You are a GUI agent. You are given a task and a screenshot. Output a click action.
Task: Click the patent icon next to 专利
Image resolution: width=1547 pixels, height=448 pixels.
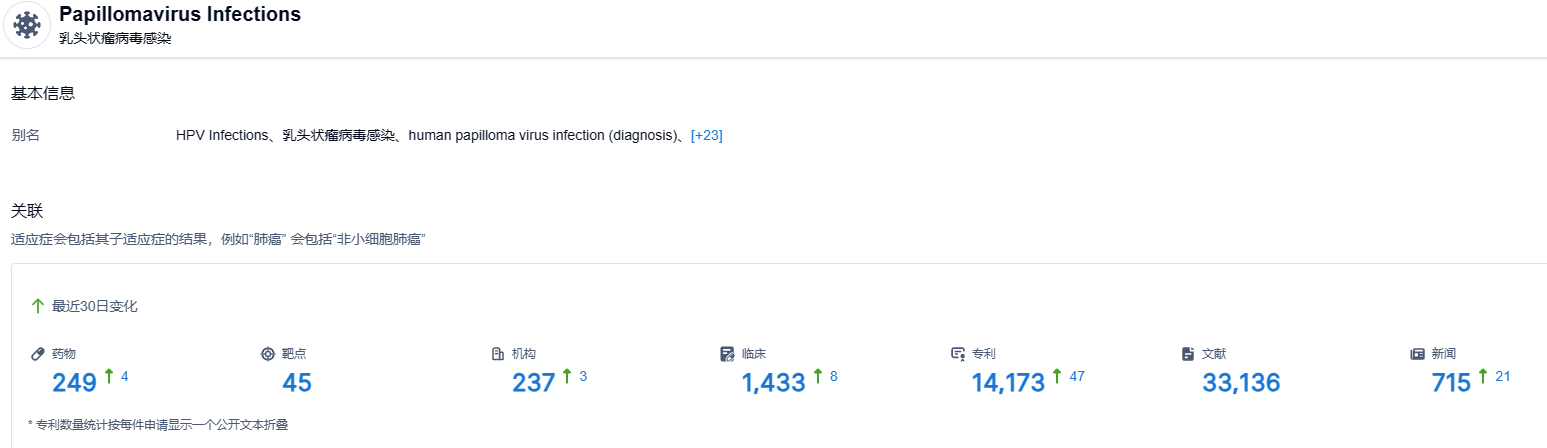[957, 354]
